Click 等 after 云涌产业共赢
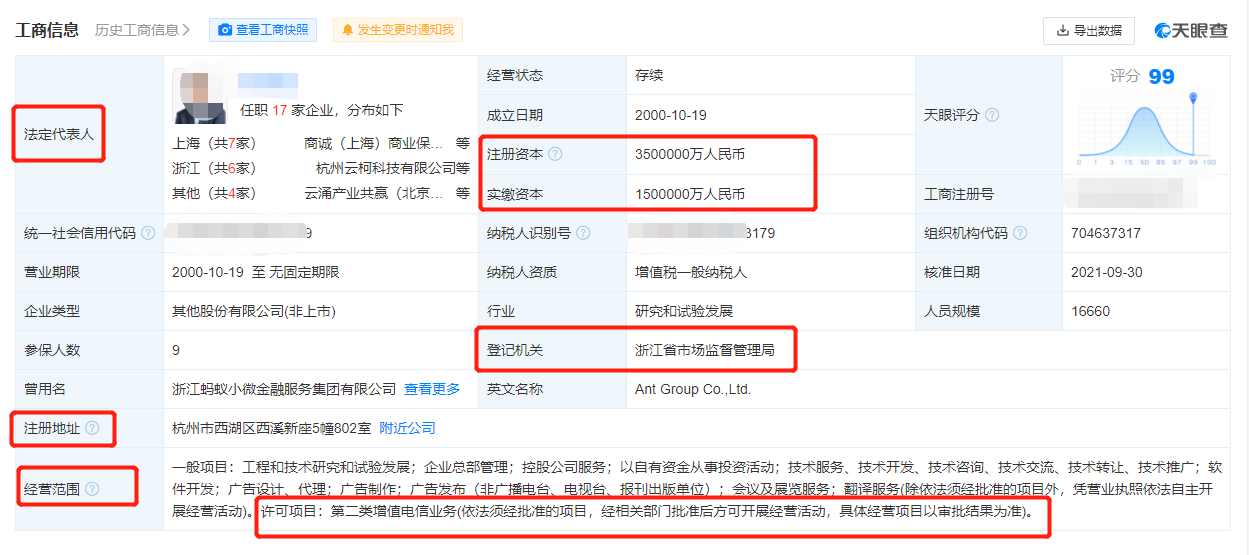This screenshot has height=555, width=1249. [463, 193]
